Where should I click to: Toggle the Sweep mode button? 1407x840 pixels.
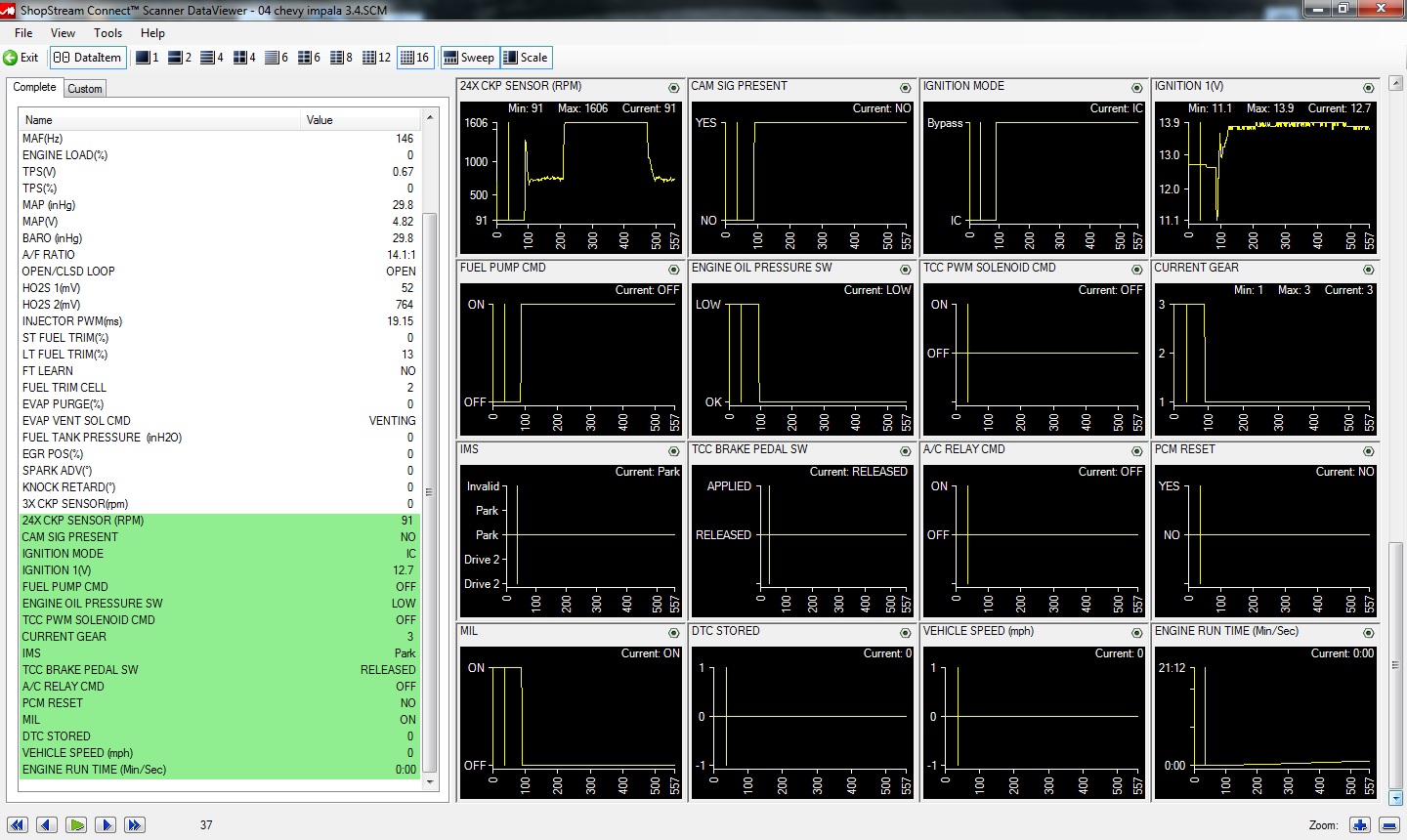click(x=469, y=58)
